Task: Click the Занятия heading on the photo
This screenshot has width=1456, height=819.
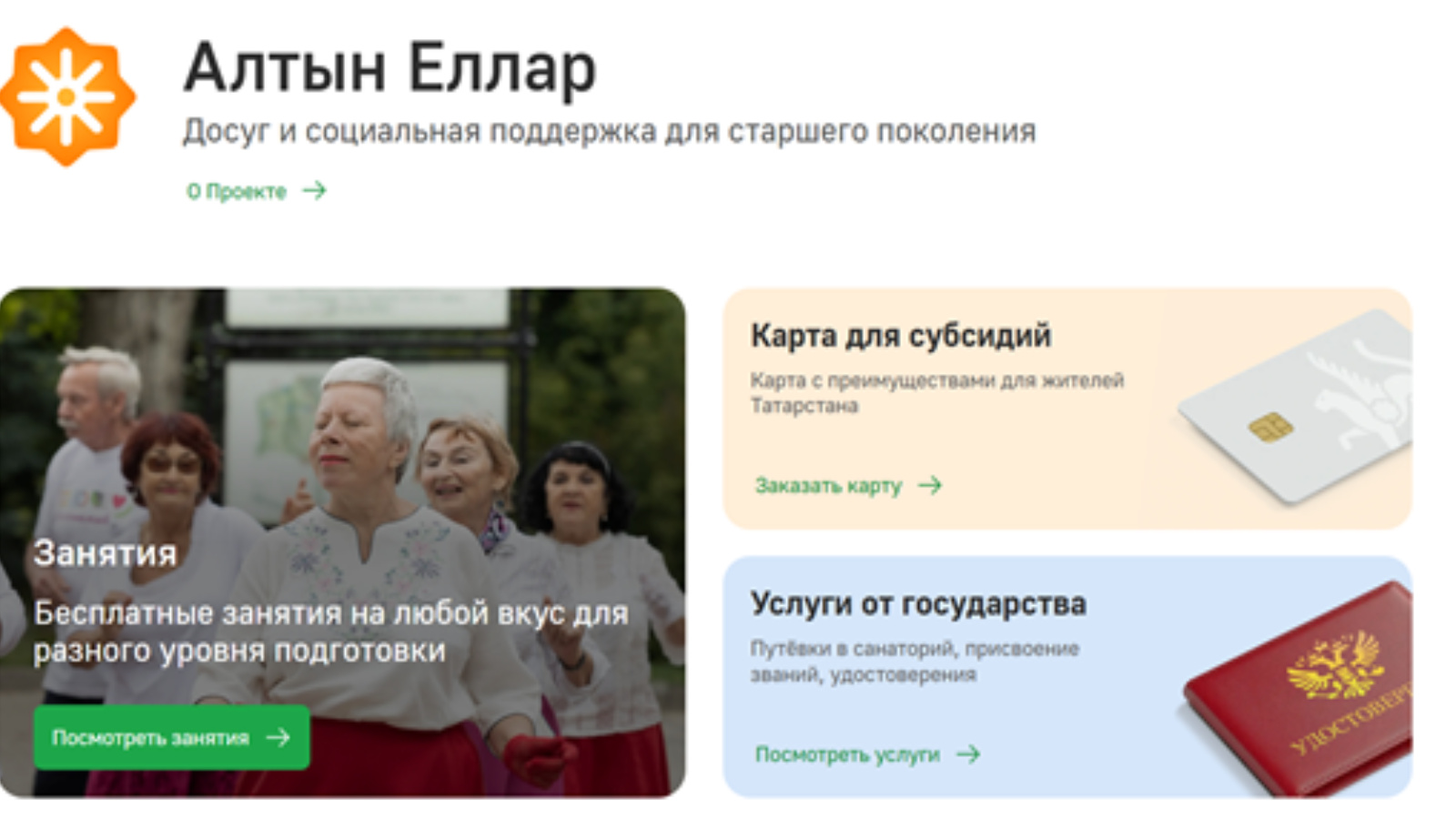Action: coord(105,553)
